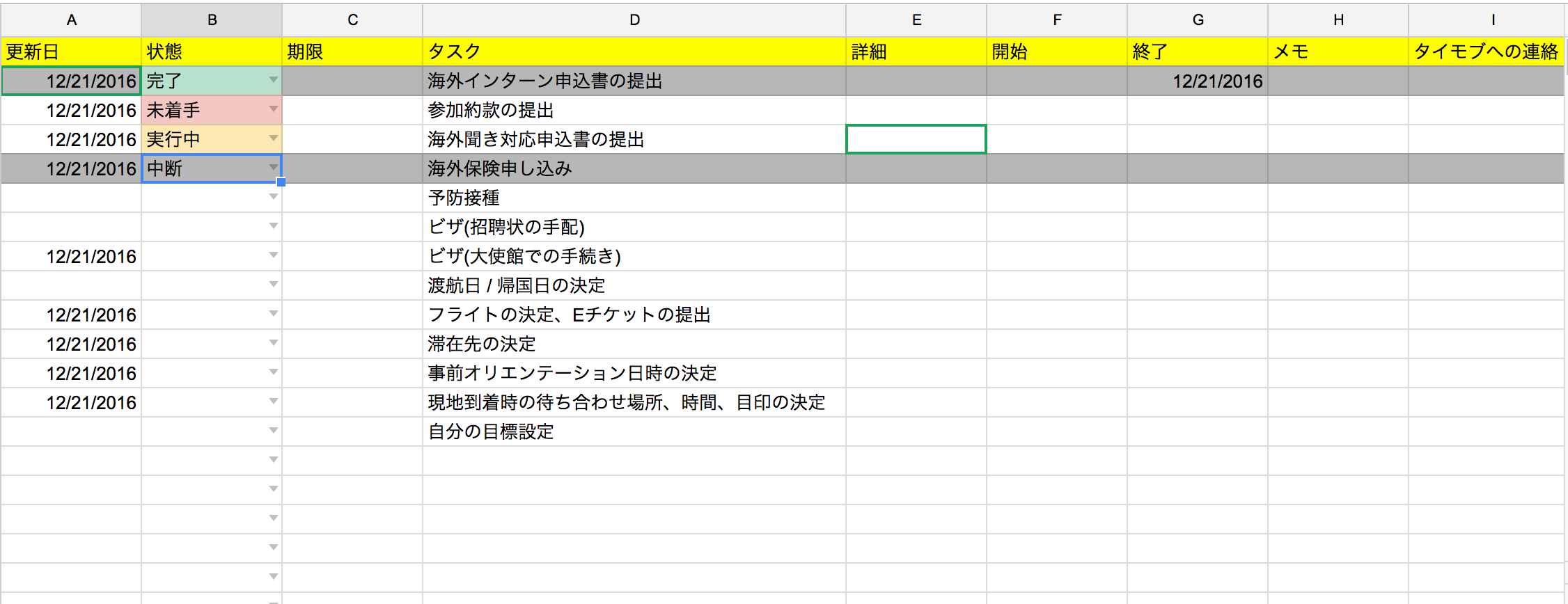Click the 期限 header cell
Screen dimensions: 1568x604
click(x=352, y=51)
